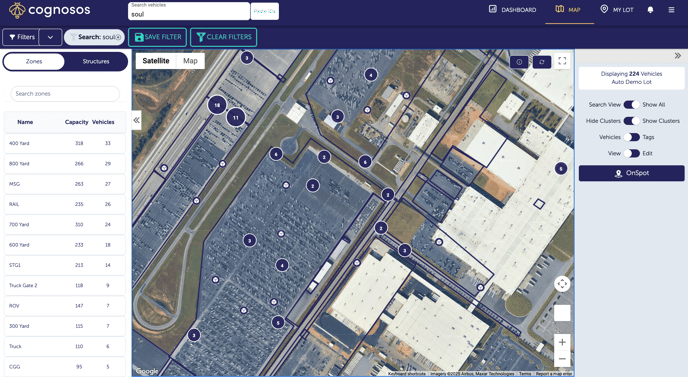
Task: Open the hamburger main menu
Action: 671,10
